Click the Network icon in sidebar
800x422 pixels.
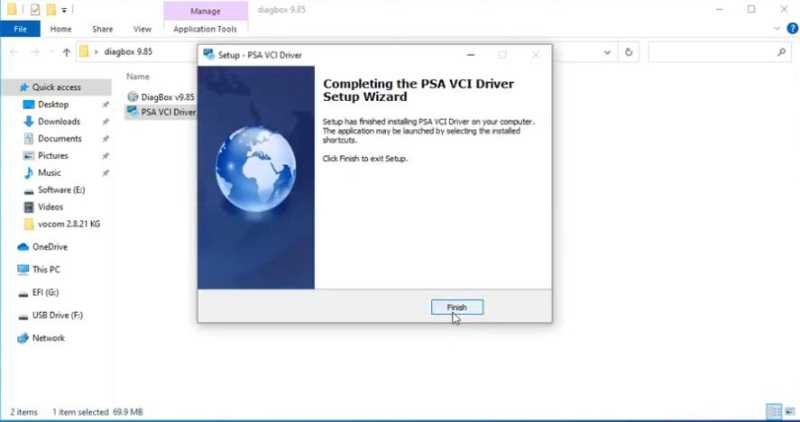tap(23, 338)
